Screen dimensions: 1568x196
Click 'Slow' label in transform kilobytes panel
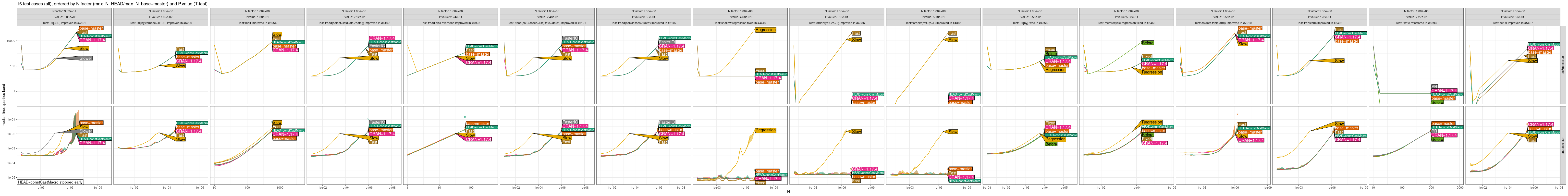[1339, 61]
